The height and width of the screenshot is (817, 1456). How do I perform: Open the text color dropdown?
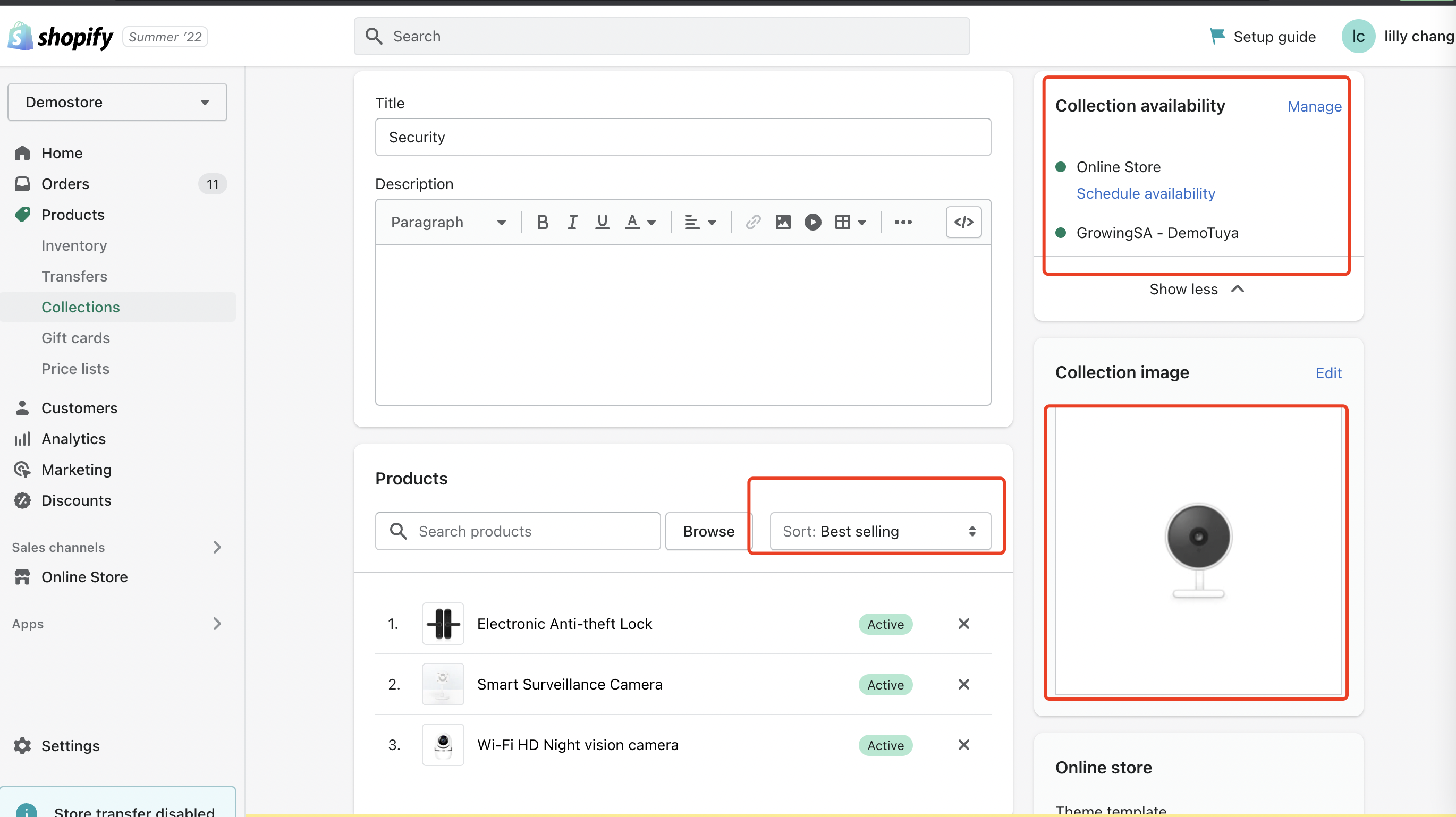(x=640, y=222)
